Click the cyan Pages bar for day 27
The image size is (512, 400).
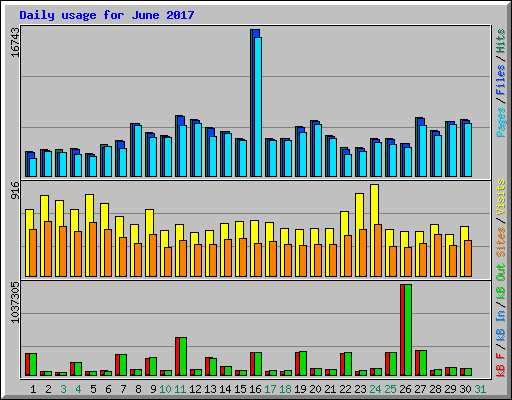tap(423, 151)
